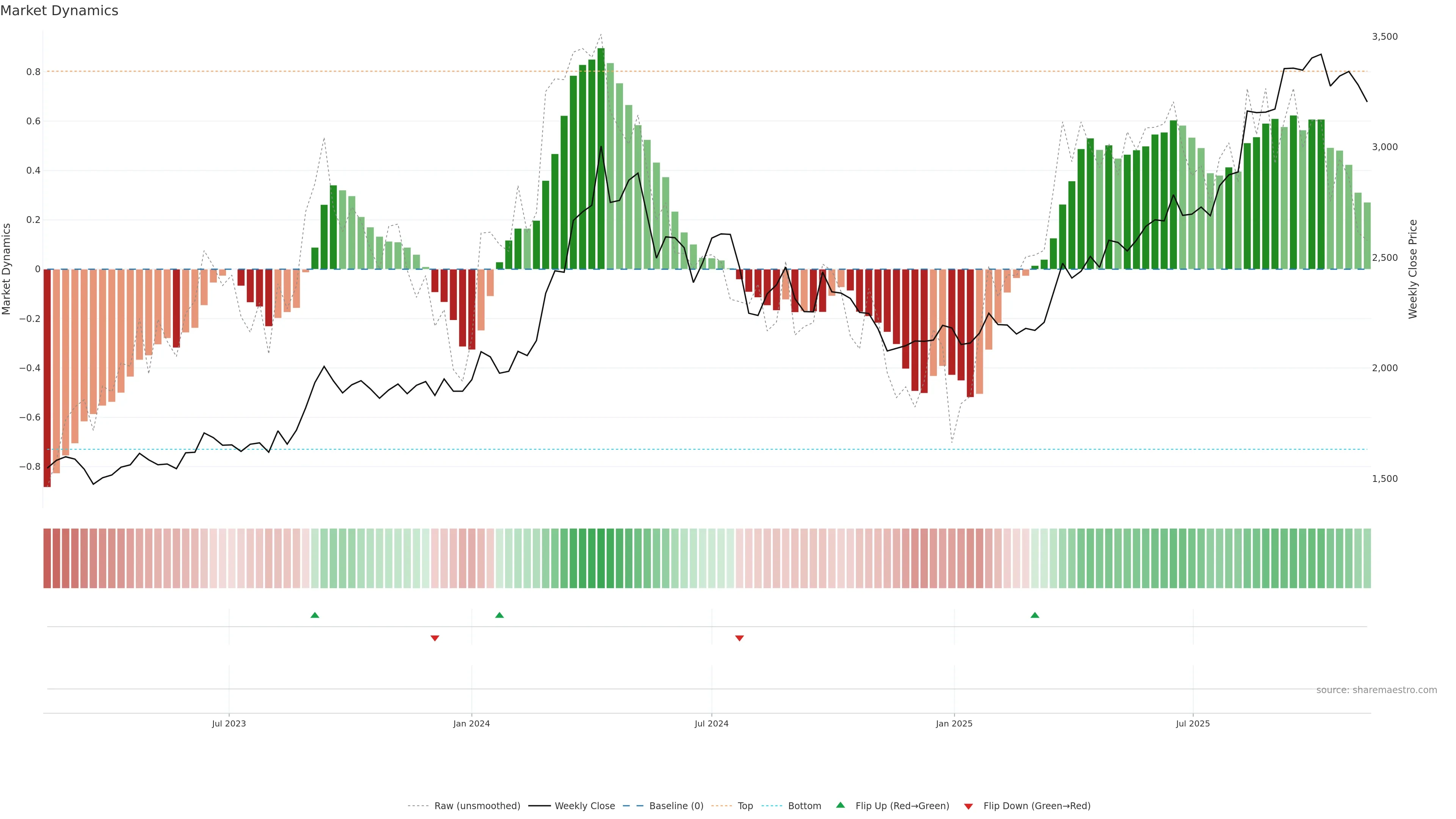This screenshot has width=1456, height=819.
Task: Click the leftmost dark red heatmap strip cell
Action: [x=47, y=559]
